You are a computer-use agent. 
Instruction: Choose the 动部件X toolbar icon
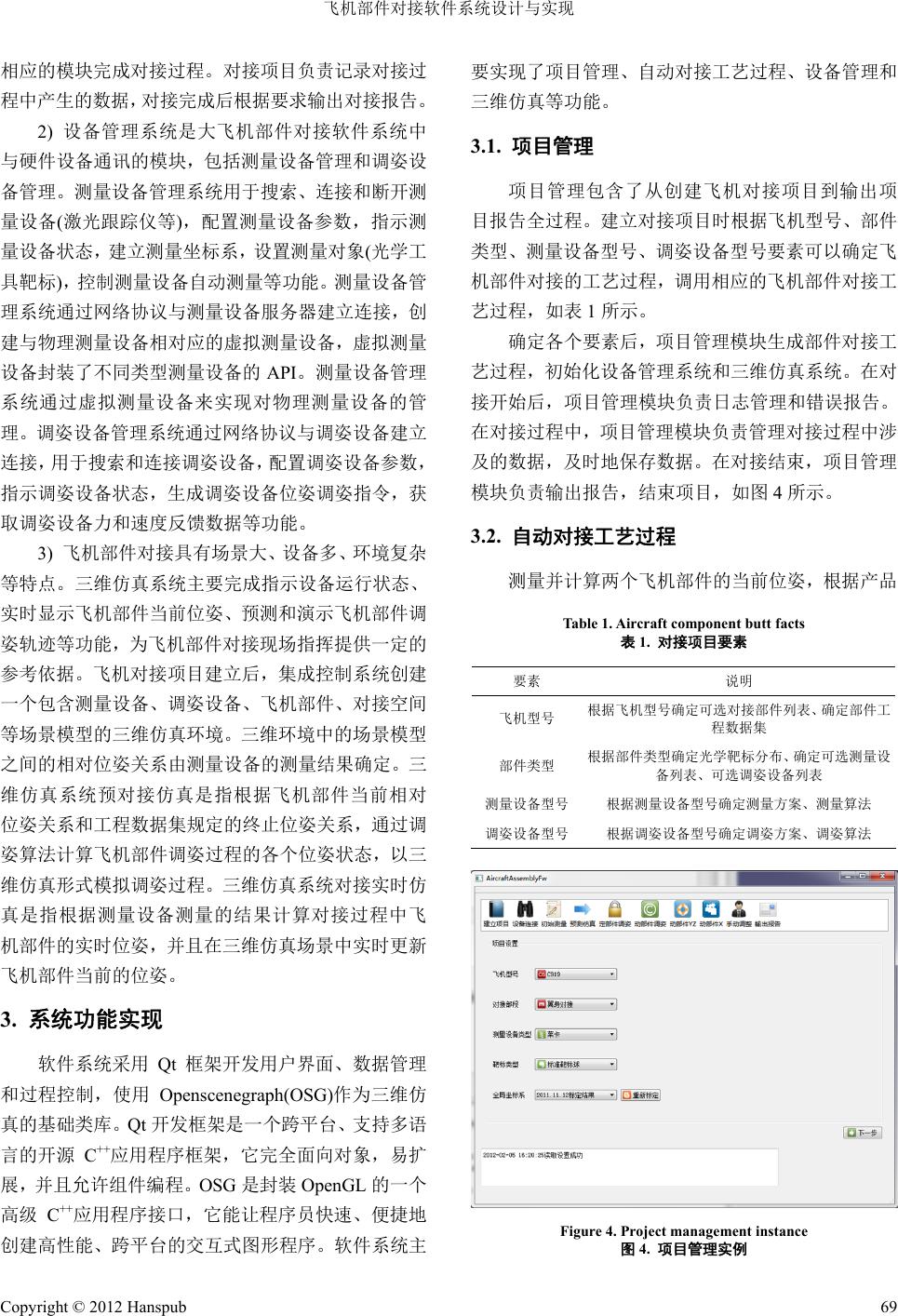pyautogui.click(x=711, y=910)
